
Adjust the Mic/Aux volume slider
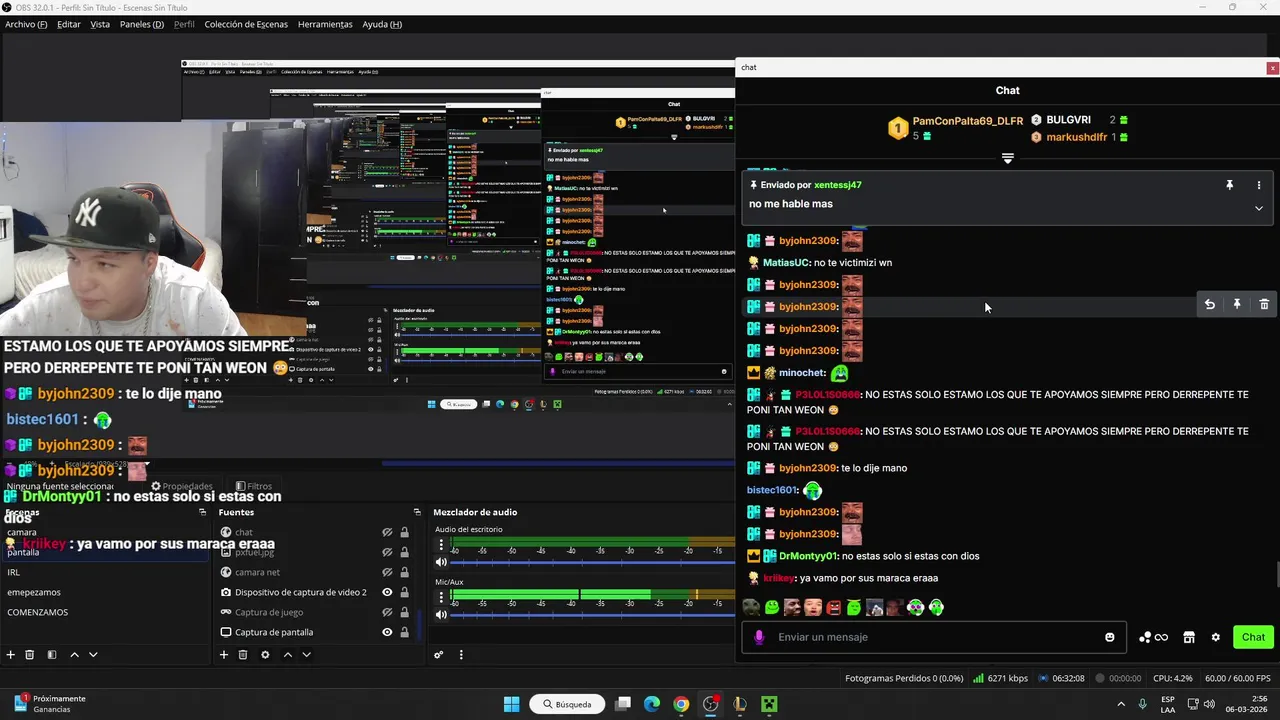[x=595, y=615]
